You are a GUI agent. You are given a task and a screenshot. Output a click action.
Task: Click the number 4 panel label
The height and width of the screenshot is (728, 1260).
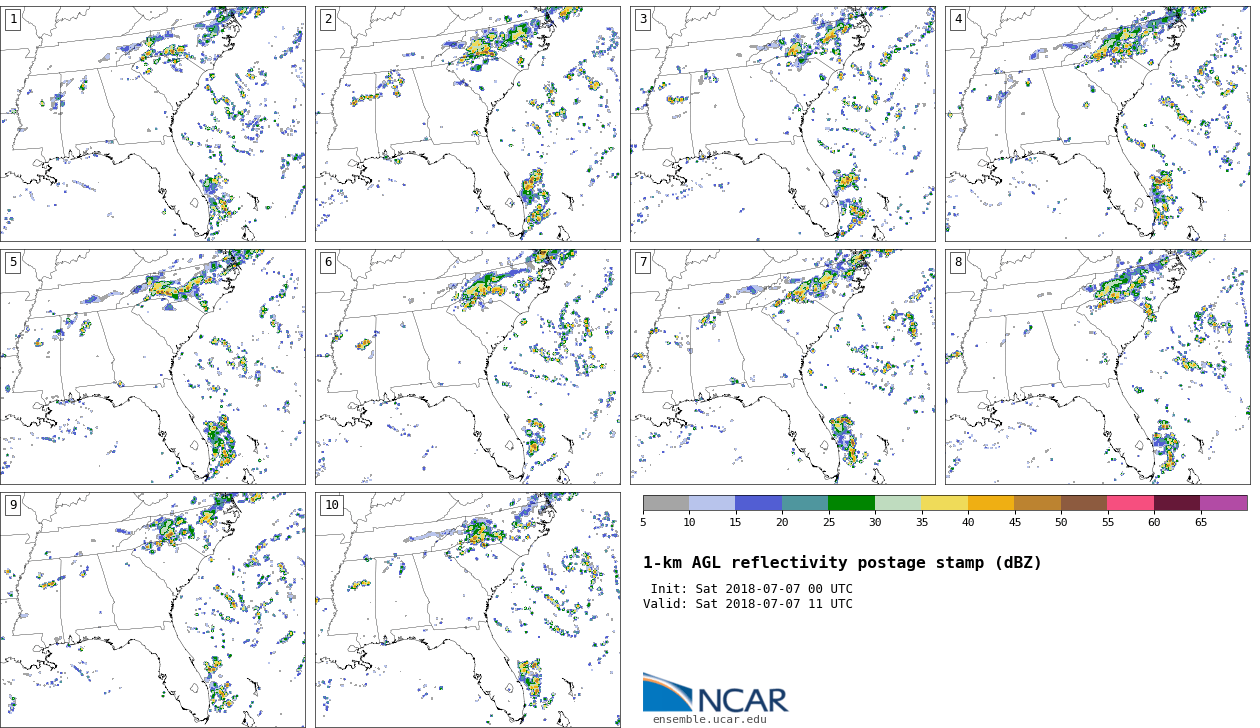click(x=958, y=20)
